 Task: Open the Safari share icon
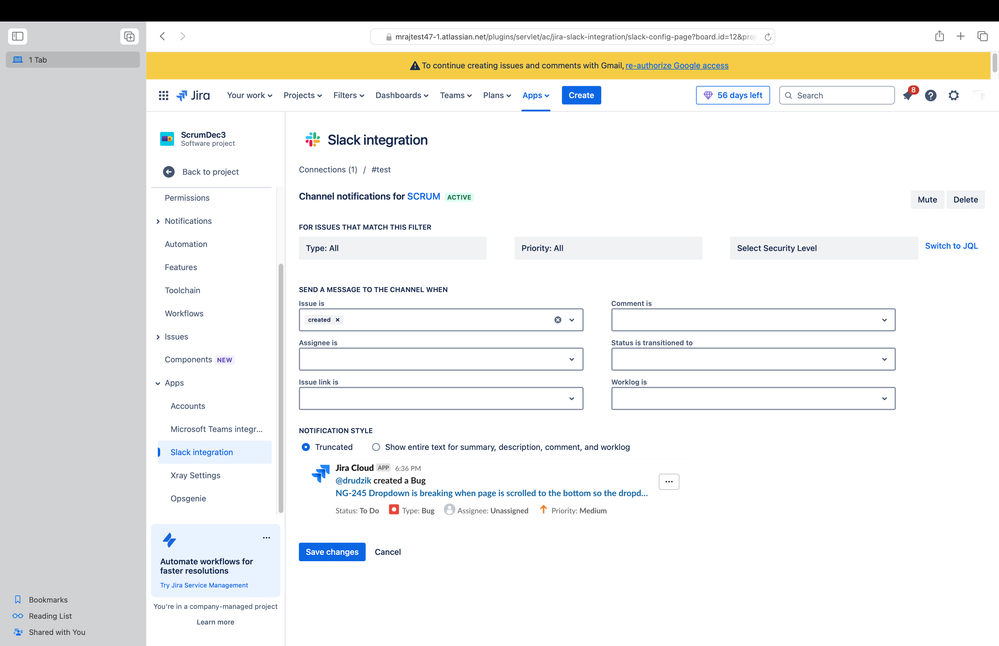(939, 36)
